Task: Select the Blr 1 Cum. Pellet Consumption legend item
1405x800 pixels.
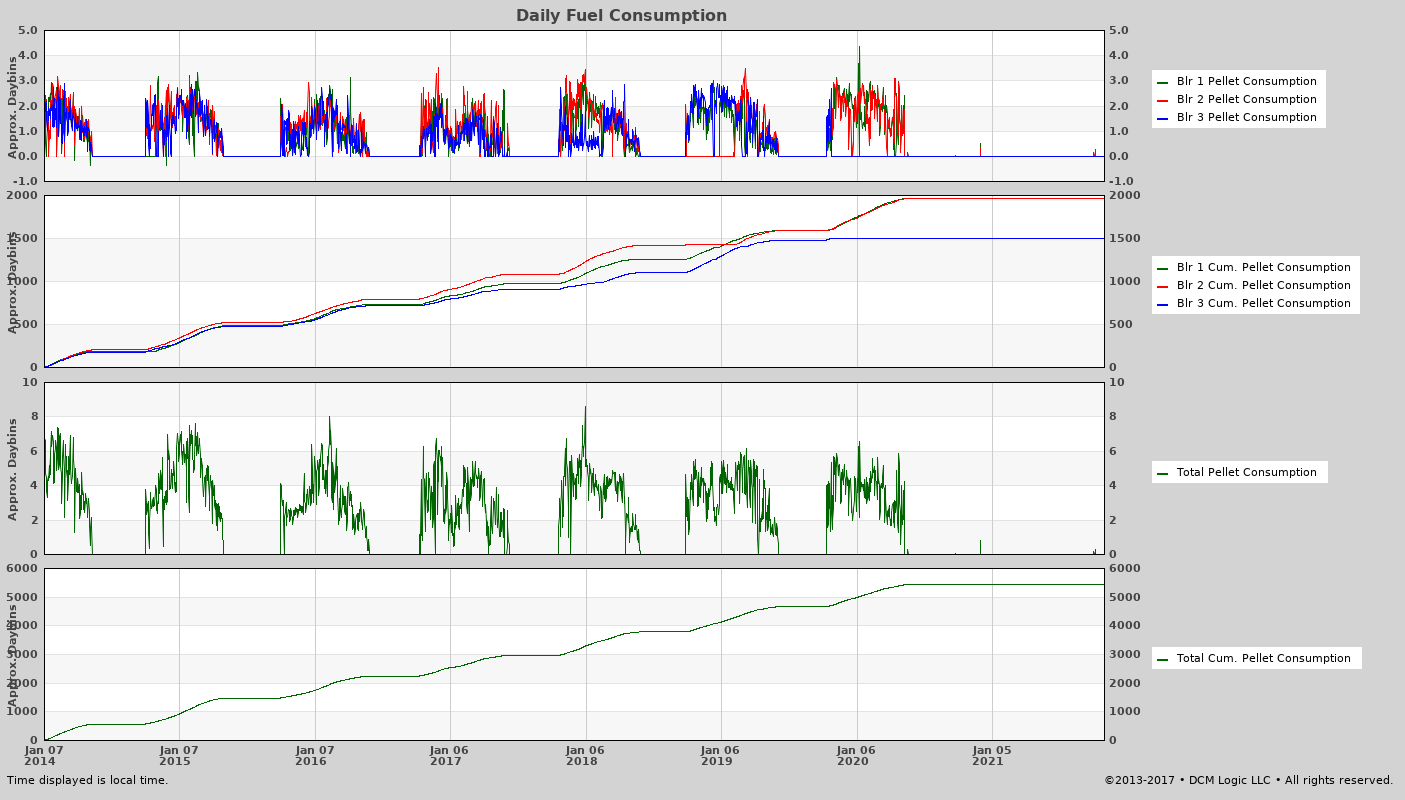Action: coord(1263,268)
